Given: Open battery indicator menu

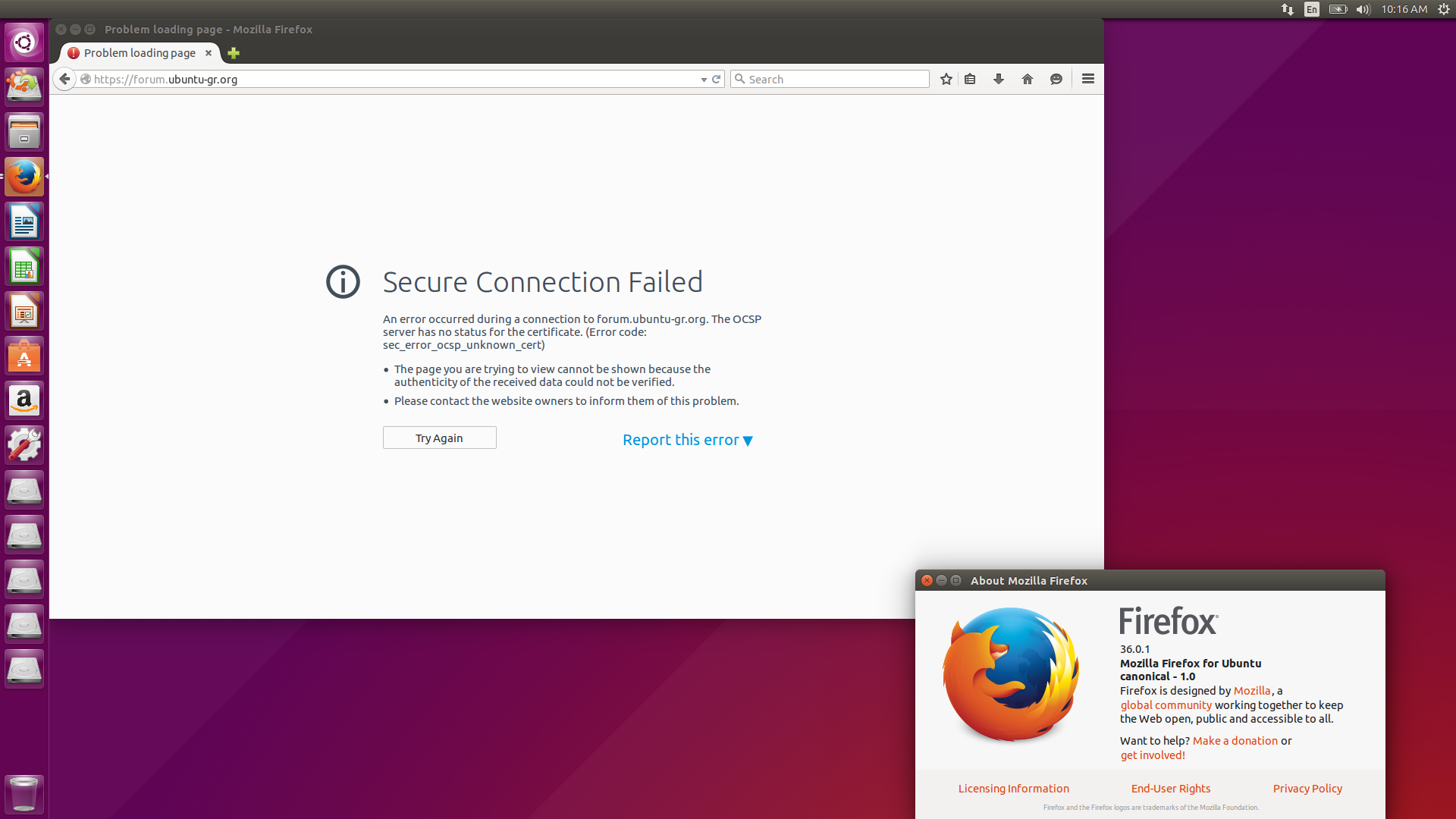Looking at the screenshot, I should pyautogui.click(x=1338, y=9).
